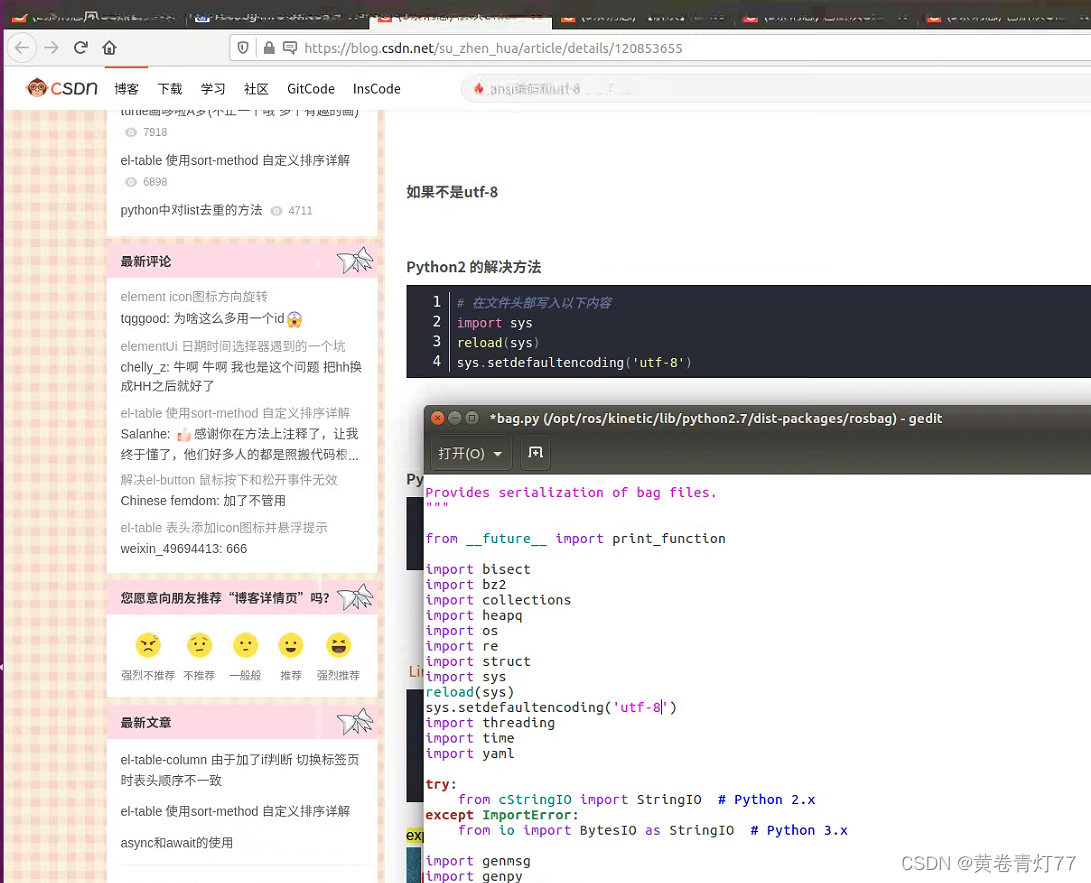Image resolution: width=1091 pixels, height=883 pixels.
Task: Click the pin icon beside 最新评论 header
Action: 356,260
